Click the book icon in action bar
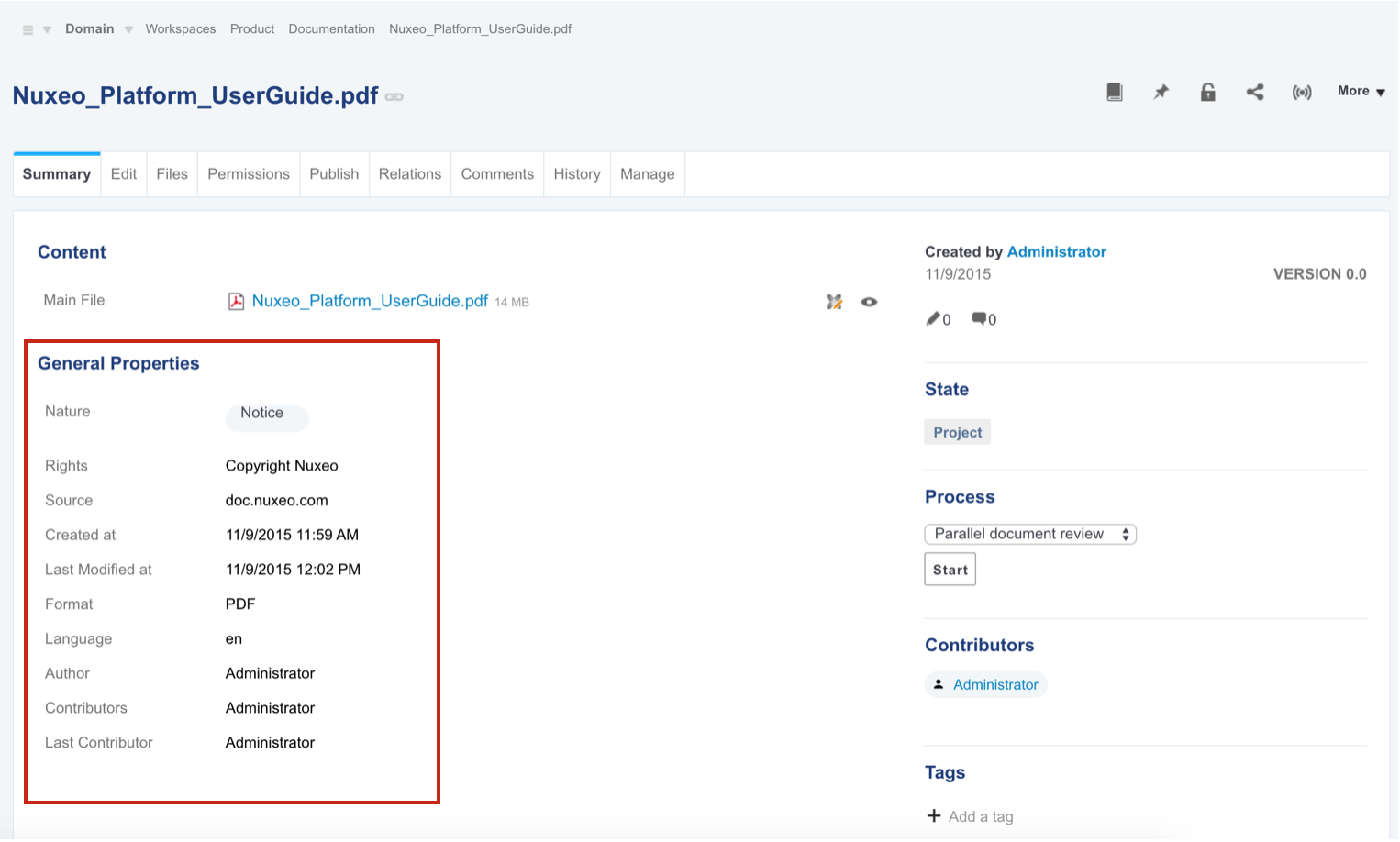This screenshot has height=842, width=1400. [x=1115, y=92]
